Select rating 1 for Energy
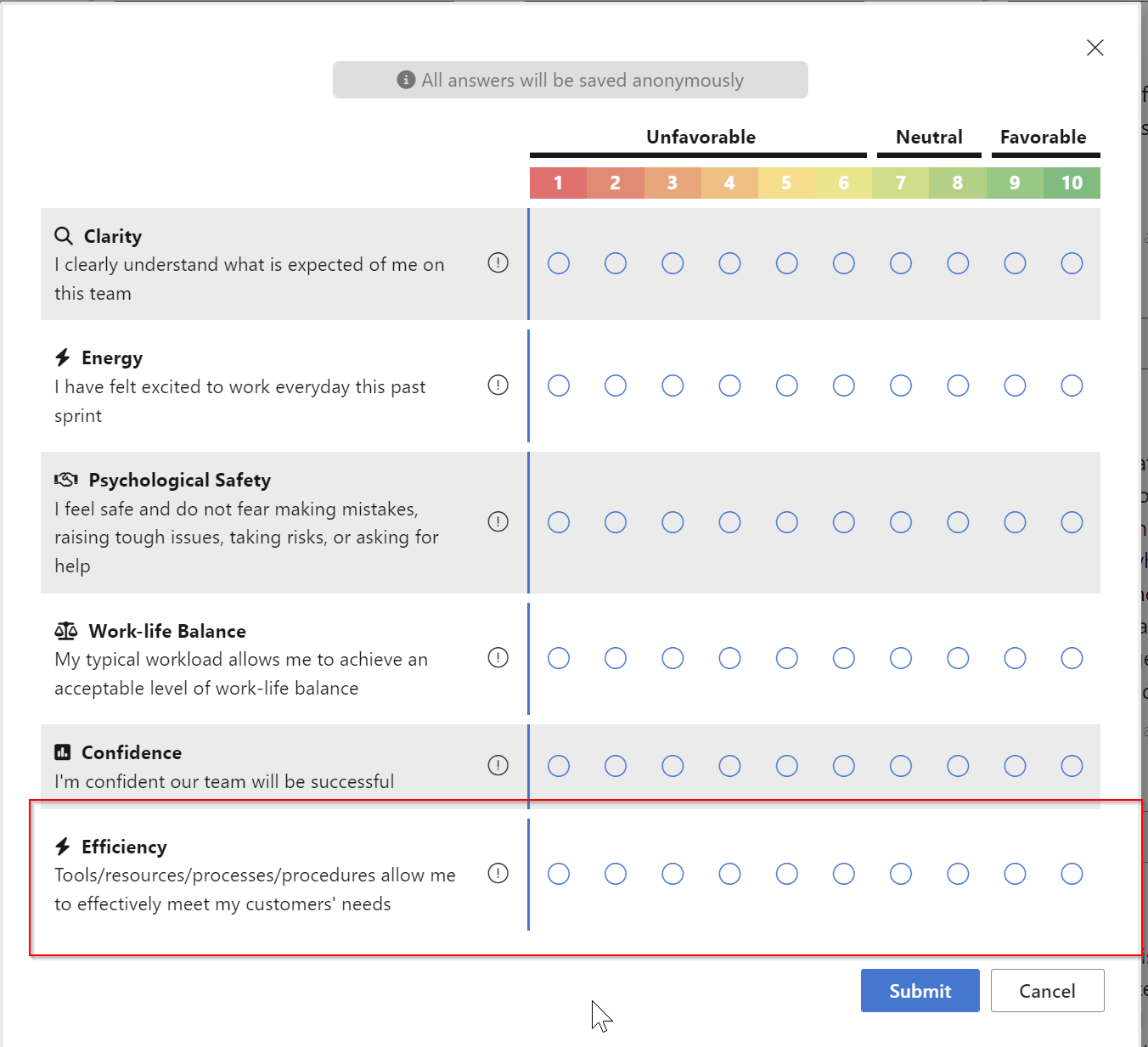Screen dimensions: 1148x1047 point(559,386)
